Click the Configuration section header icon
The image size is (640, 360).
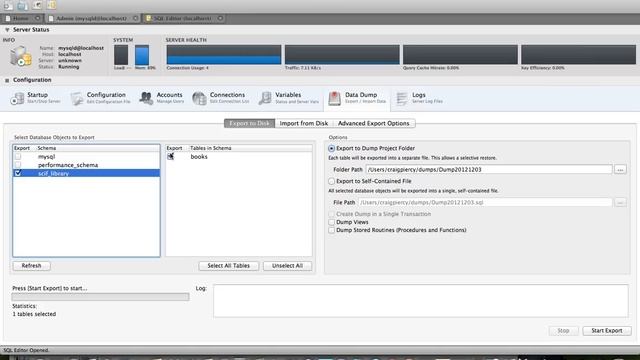pyautogui.click(x=7, y=80)
